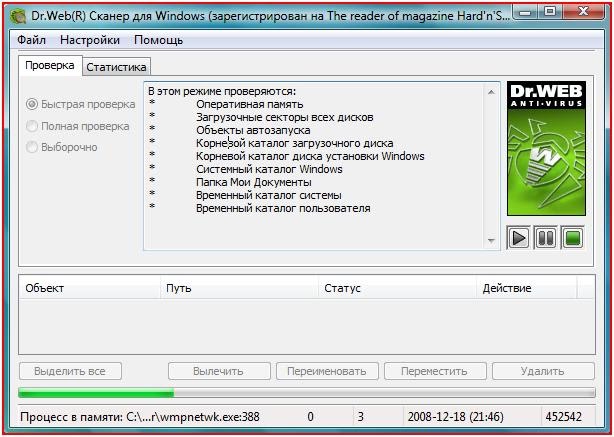Sort by the Путь column header
Viewport: 614px width, 437px height.
tap(239, 288)
